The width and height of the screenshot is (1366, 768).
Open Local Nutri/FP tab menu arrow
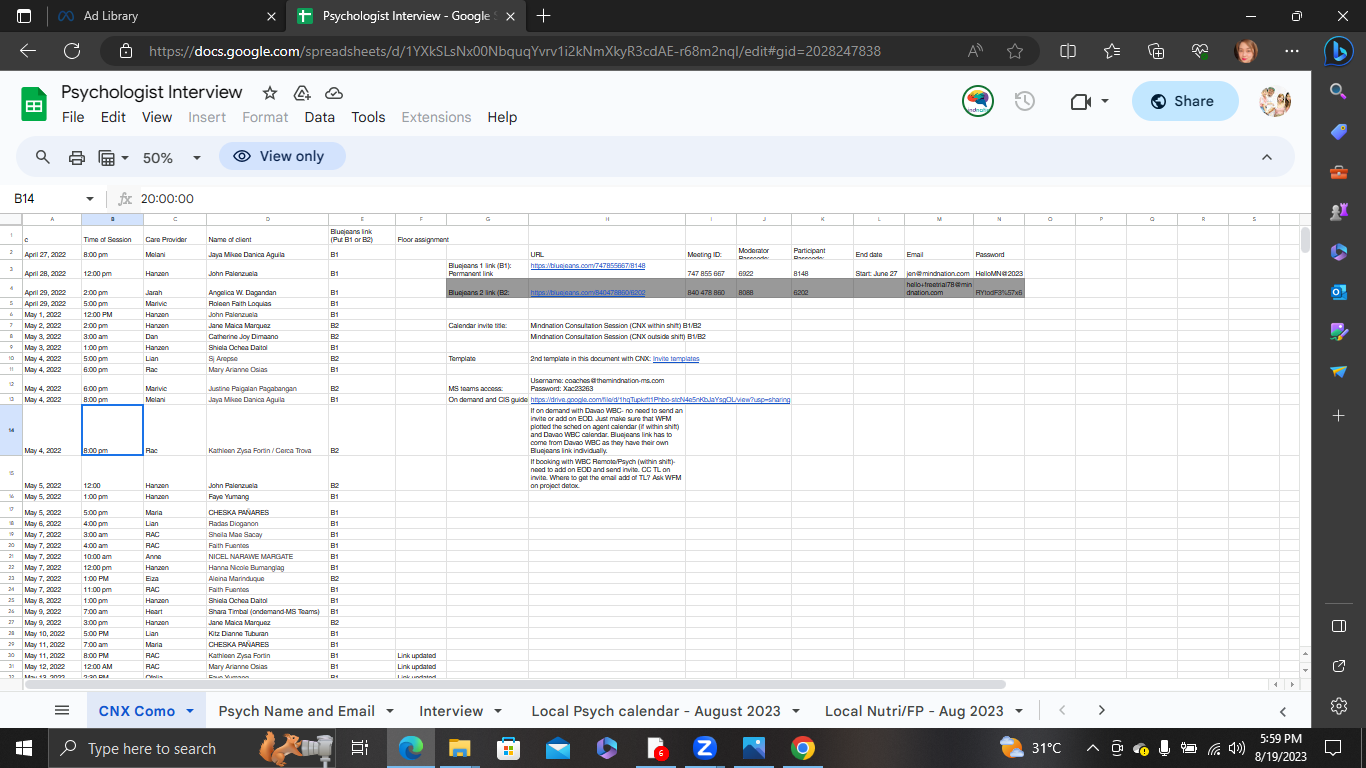point(1019,711)
